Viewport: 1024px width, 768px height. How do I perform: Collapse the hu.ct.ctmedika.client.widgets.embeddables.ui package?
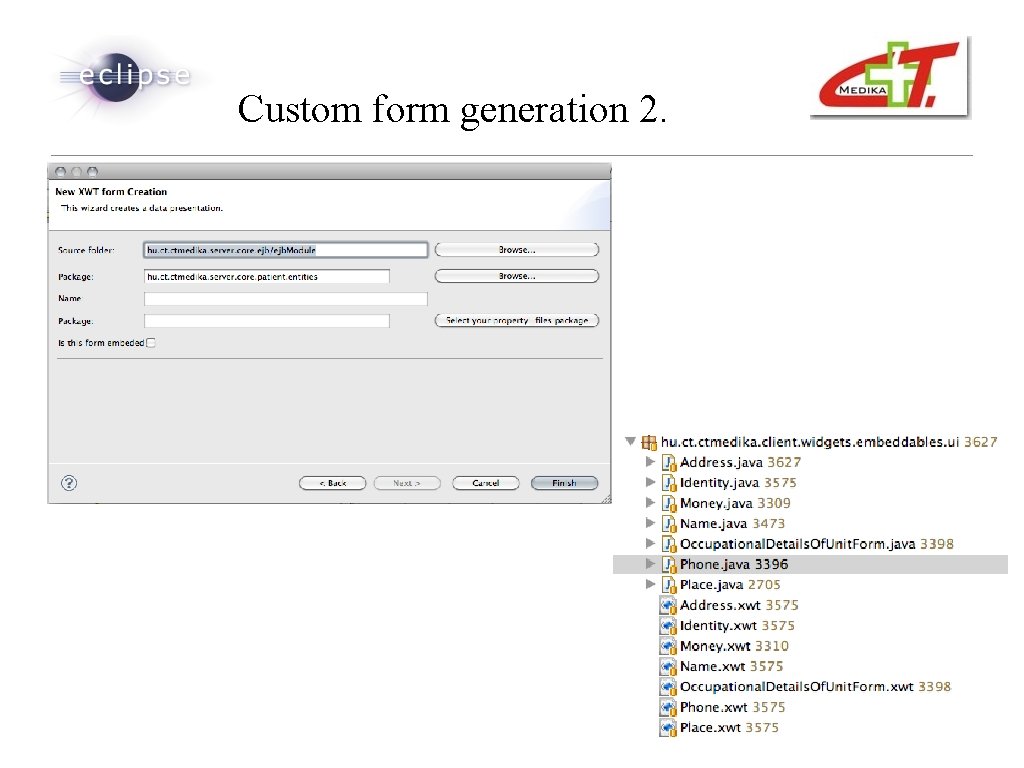tap(630, 441)
